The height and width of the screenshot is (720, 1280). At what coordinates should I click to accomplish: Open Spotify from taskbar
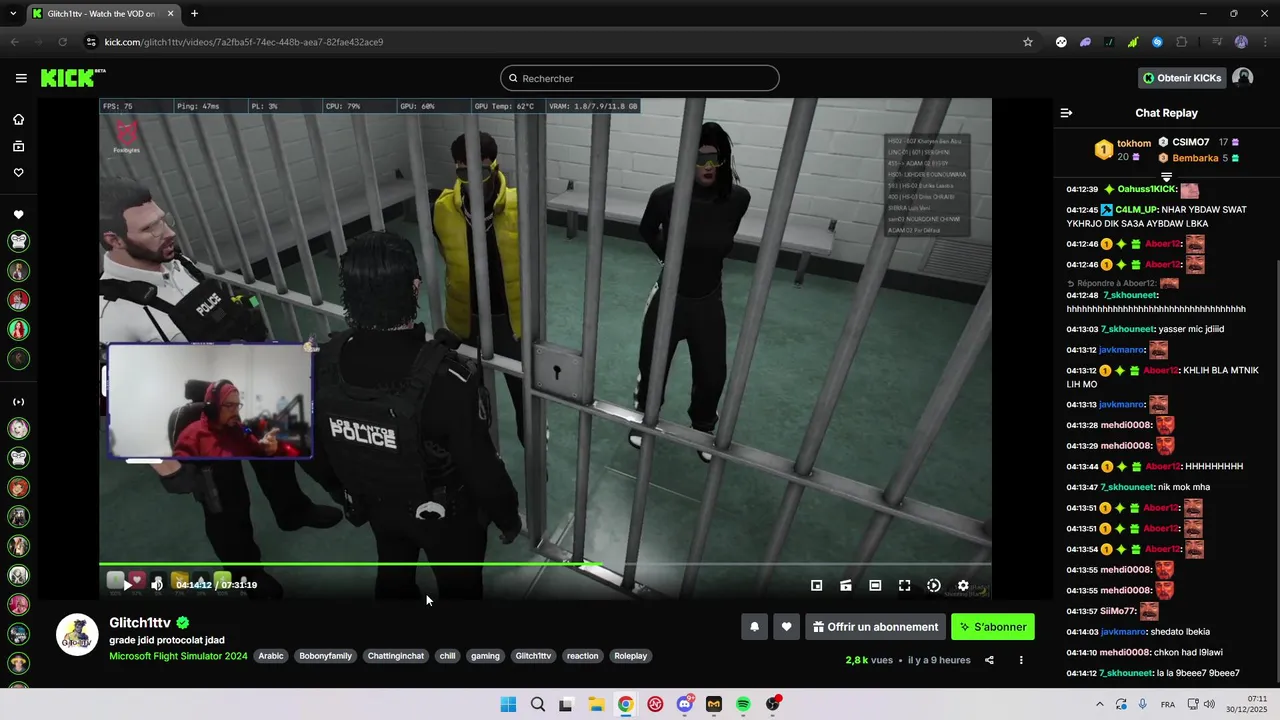click(x=743, y=704)
